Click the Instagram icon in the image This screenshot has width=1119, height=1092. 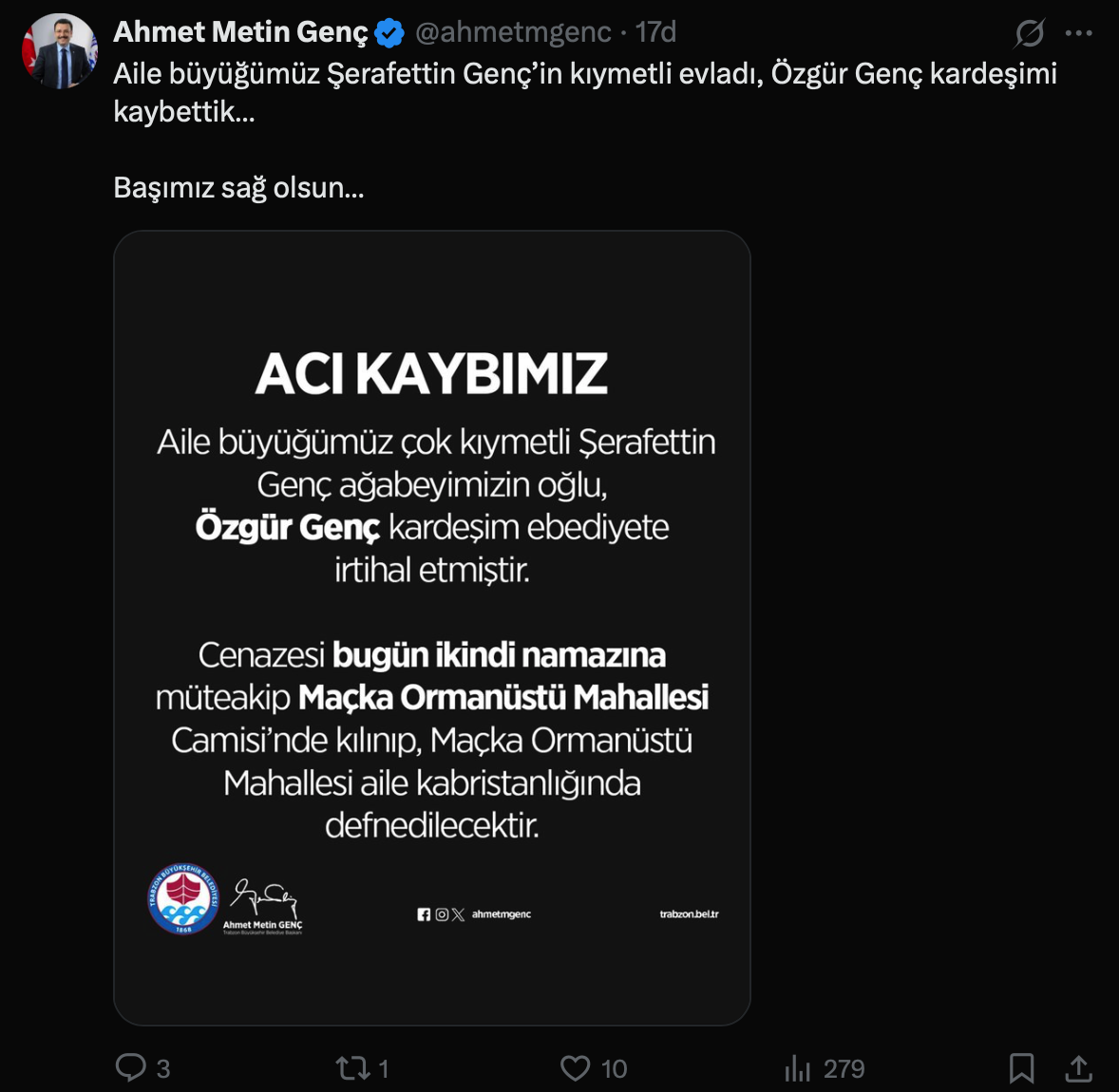[x=442, y=914]
